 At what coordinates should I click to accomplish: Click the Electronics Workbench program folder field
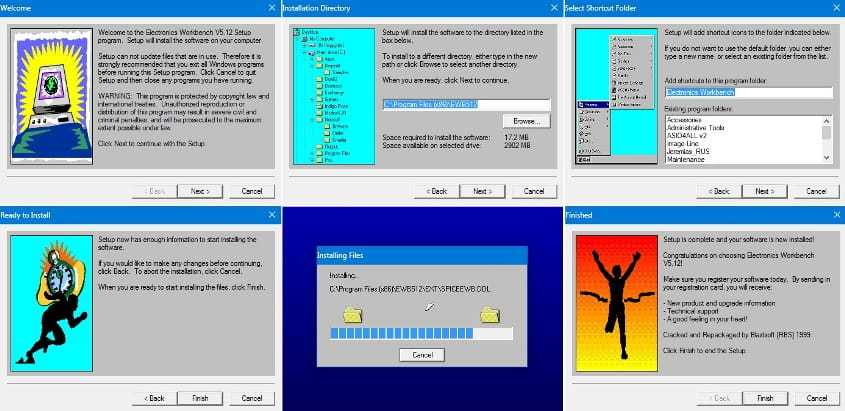748,92
